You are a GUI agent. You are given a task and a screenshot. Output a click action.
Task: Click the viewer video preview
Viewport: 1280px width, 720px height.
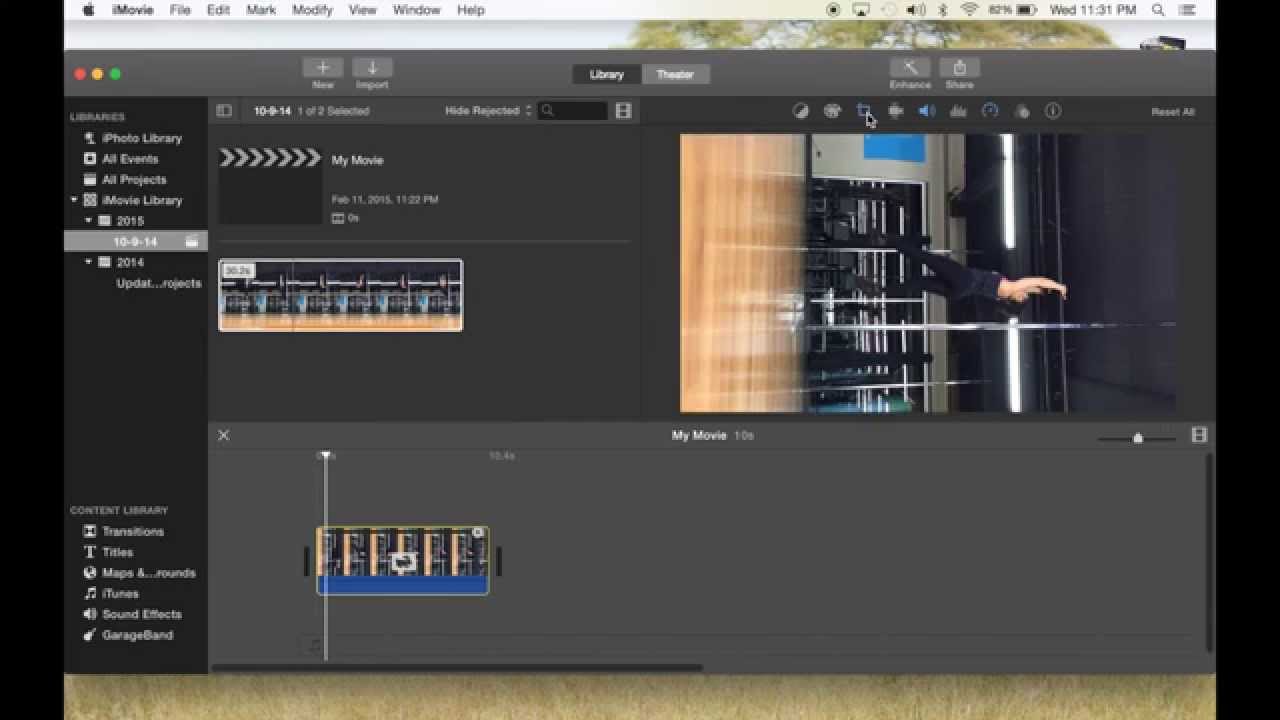[928, 273]
